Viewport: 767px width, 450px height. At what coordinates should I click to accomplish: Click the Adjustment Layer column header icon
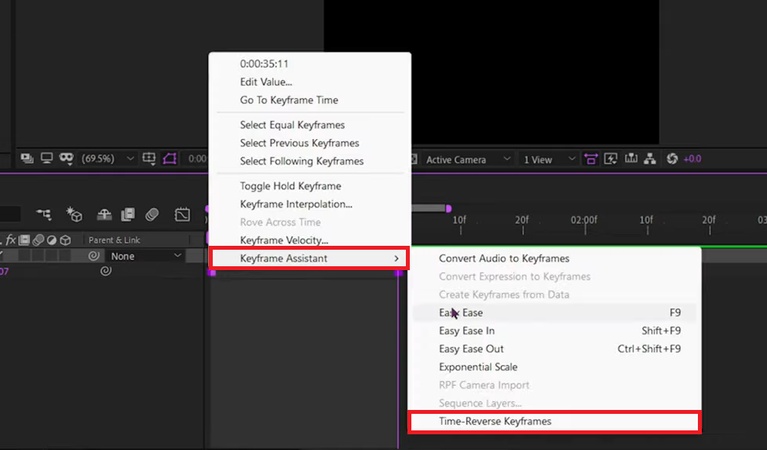point(51,240)
